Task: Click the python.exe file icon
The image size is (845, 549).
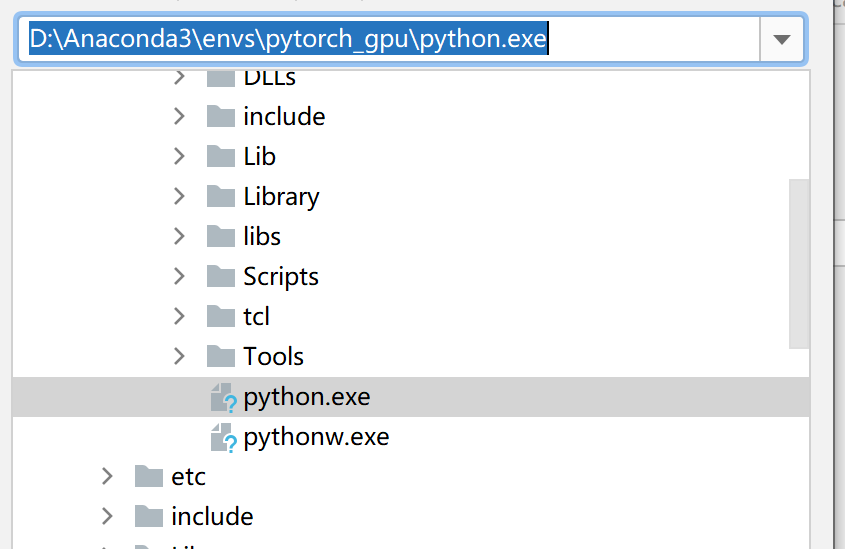Action: [x=223, y=398]
